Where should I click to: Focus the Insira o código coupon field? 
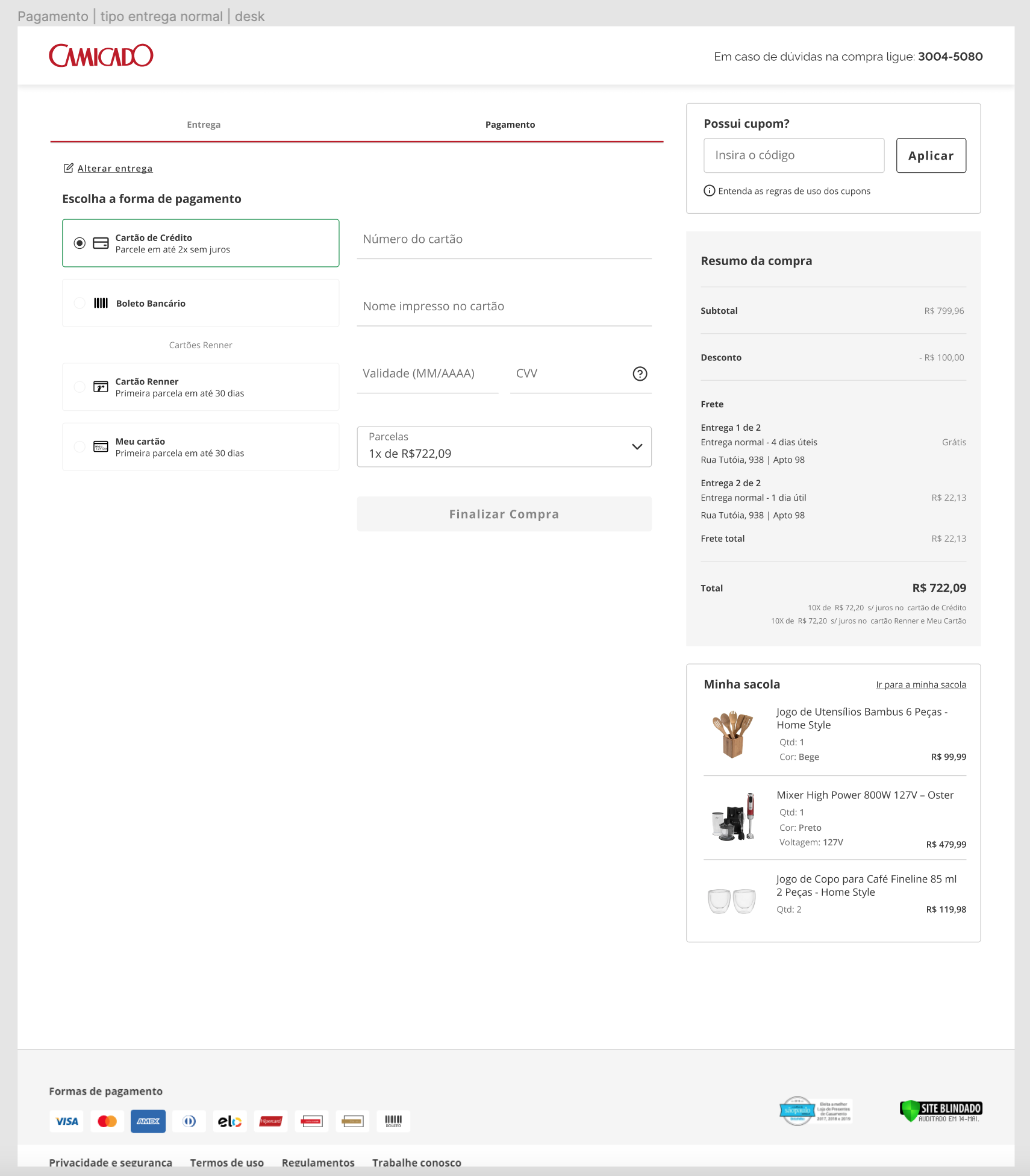(x=794, y=155)
